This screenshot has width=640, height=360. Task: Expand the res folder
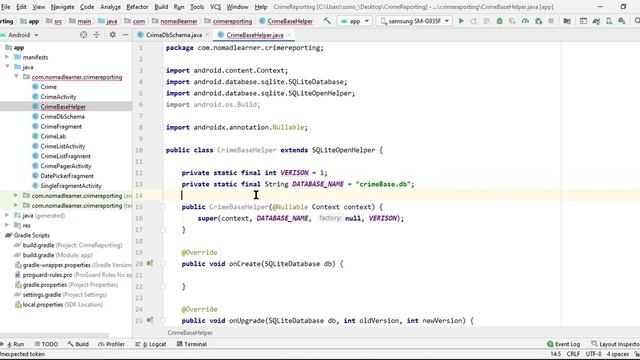coord(7,225)
